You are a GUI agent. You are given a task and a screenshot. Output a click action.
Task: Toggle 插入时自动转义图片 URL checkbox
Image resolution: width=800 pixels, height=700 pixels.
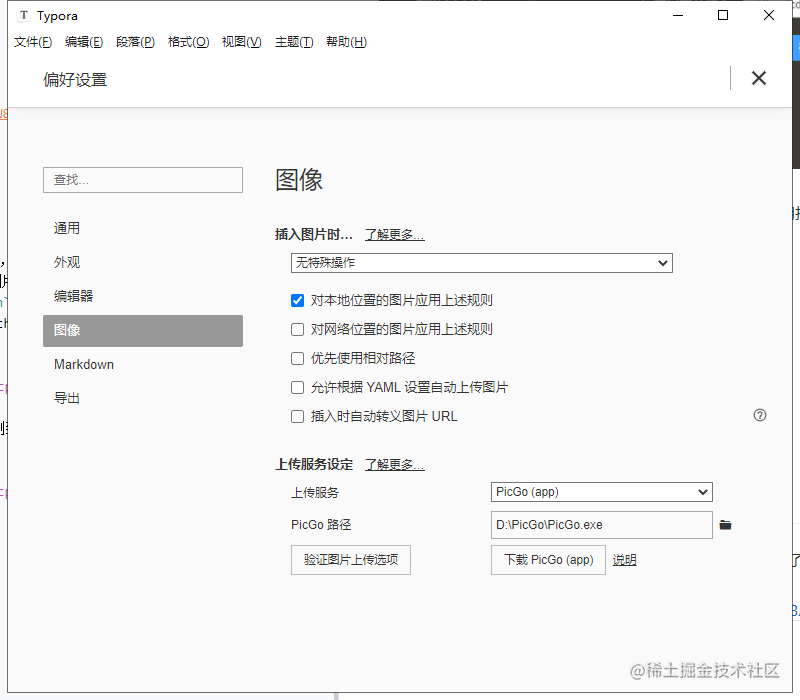click(x=297, y=417)
